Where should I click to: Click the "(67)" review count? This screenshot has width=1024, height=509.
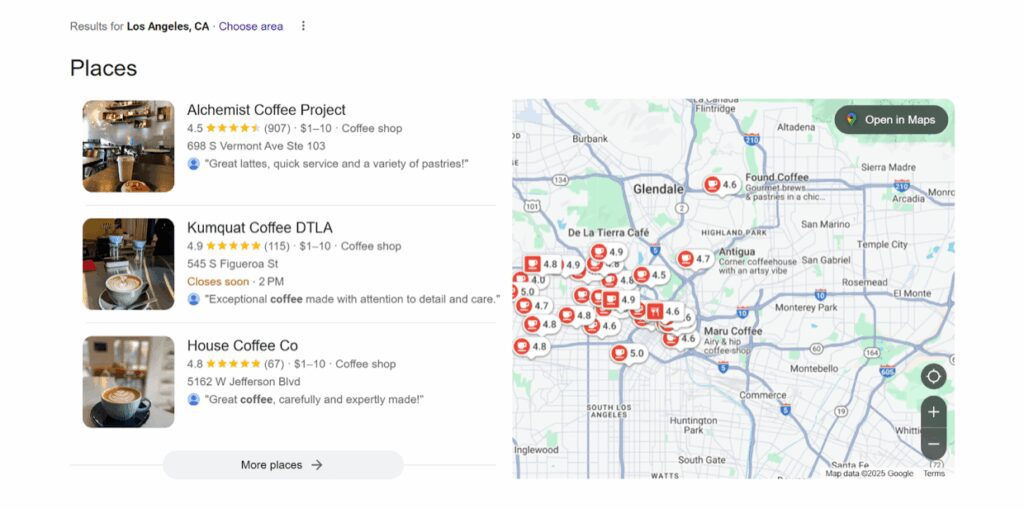[274, 364]
